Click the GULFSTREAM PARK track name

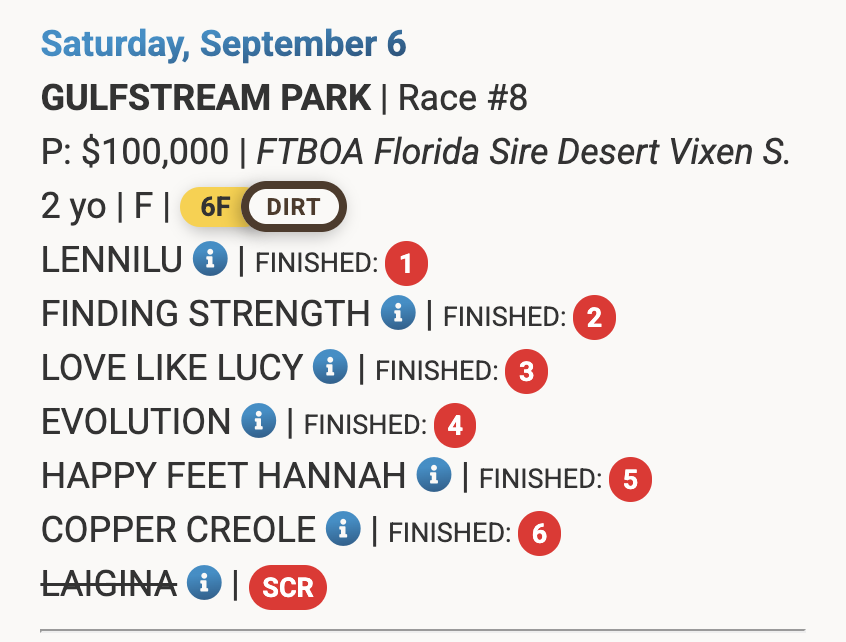click(x=206, y=98)
